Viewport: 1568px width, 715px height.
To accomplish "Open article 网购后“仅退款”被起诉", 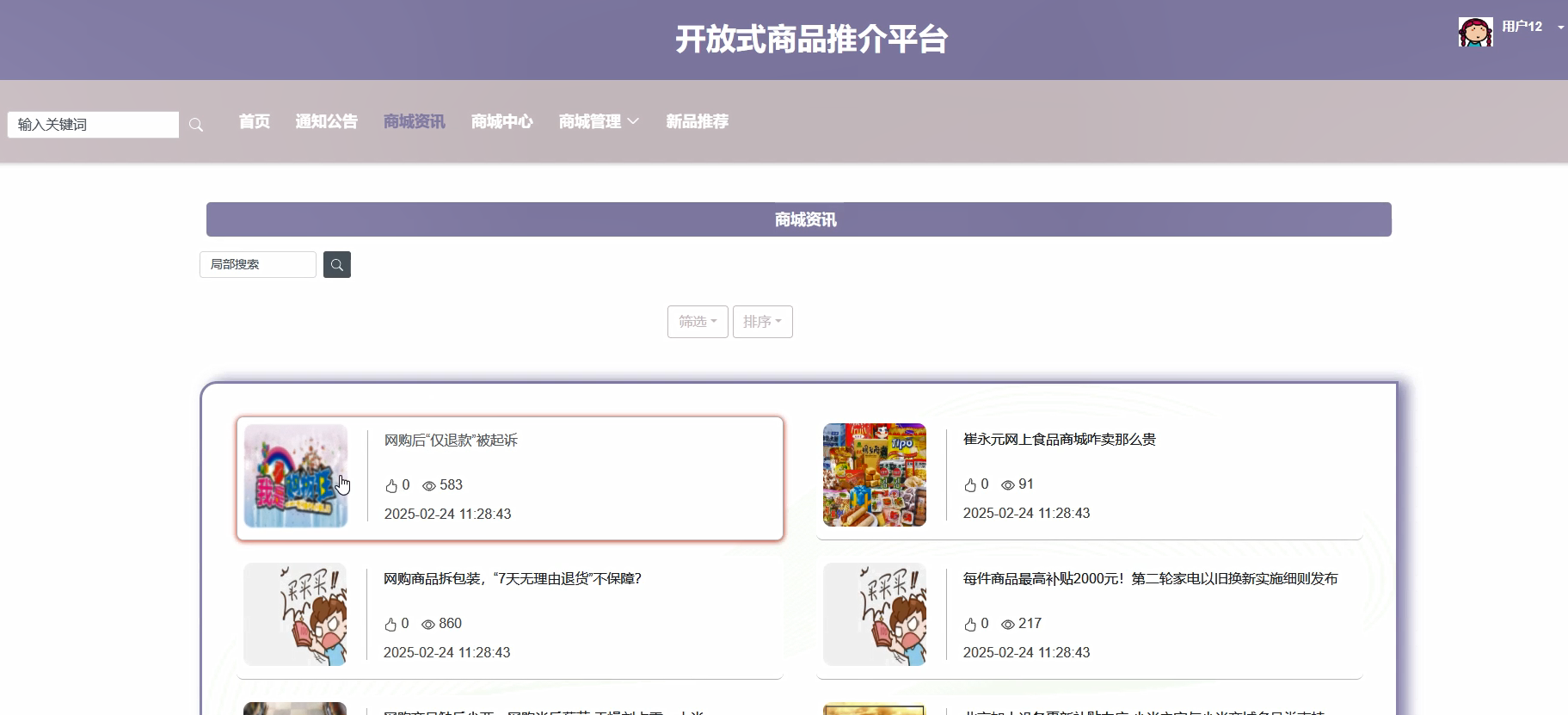I will [451, 441].
